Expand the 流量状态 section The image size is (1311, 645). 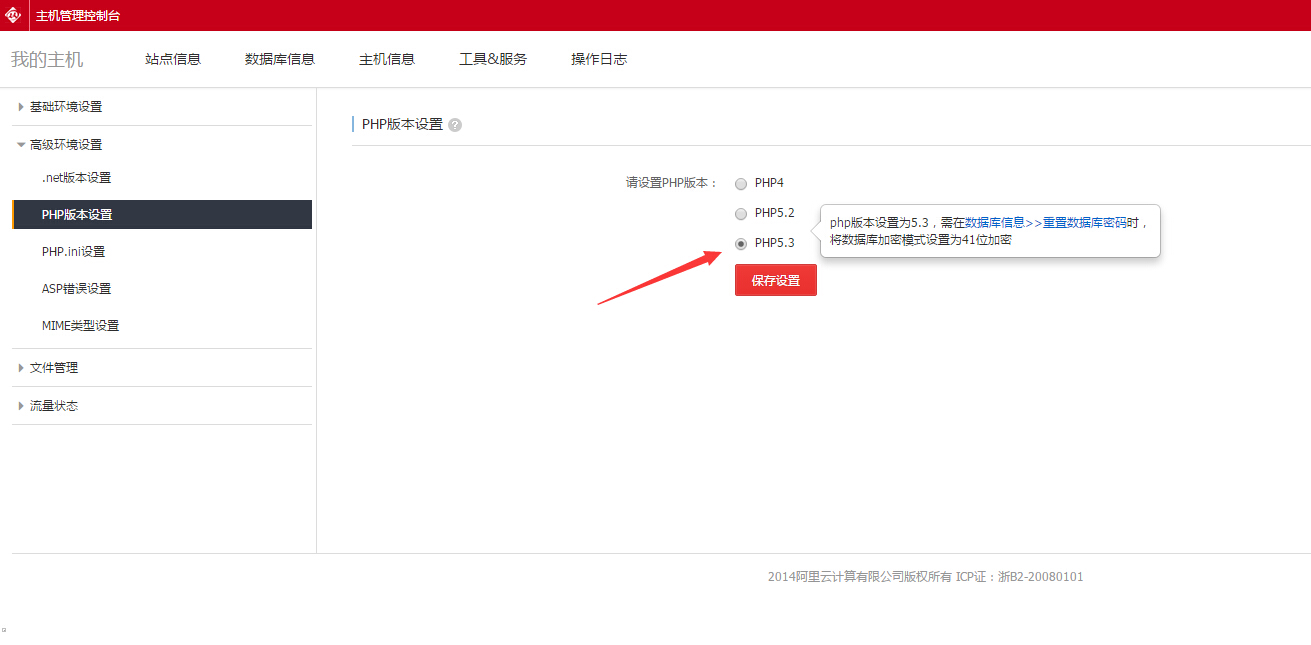click(53, 406)
